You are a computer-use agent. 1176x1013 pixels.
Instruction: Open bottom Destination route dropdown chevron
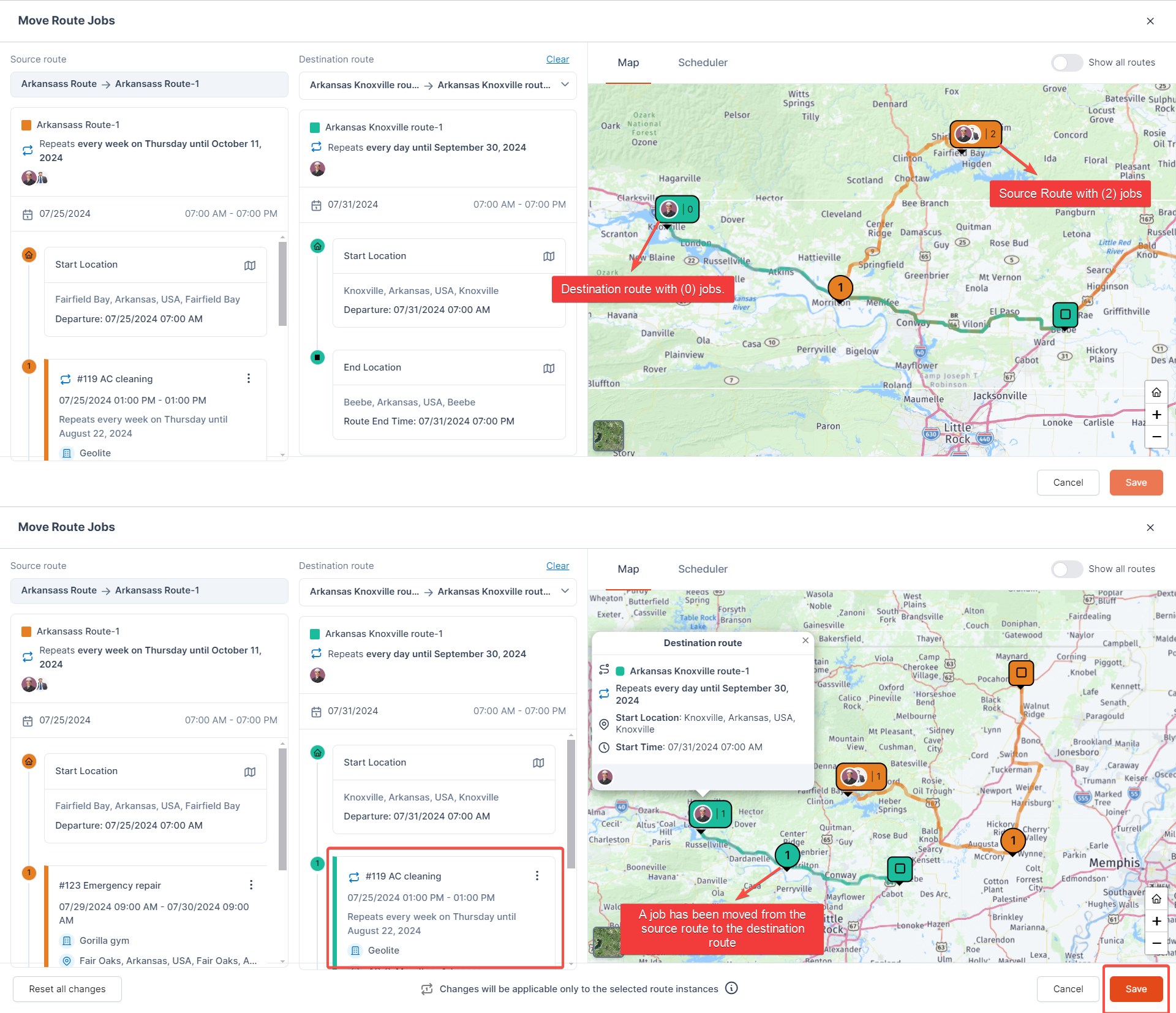pyautogui.click(x=565, y=591)
